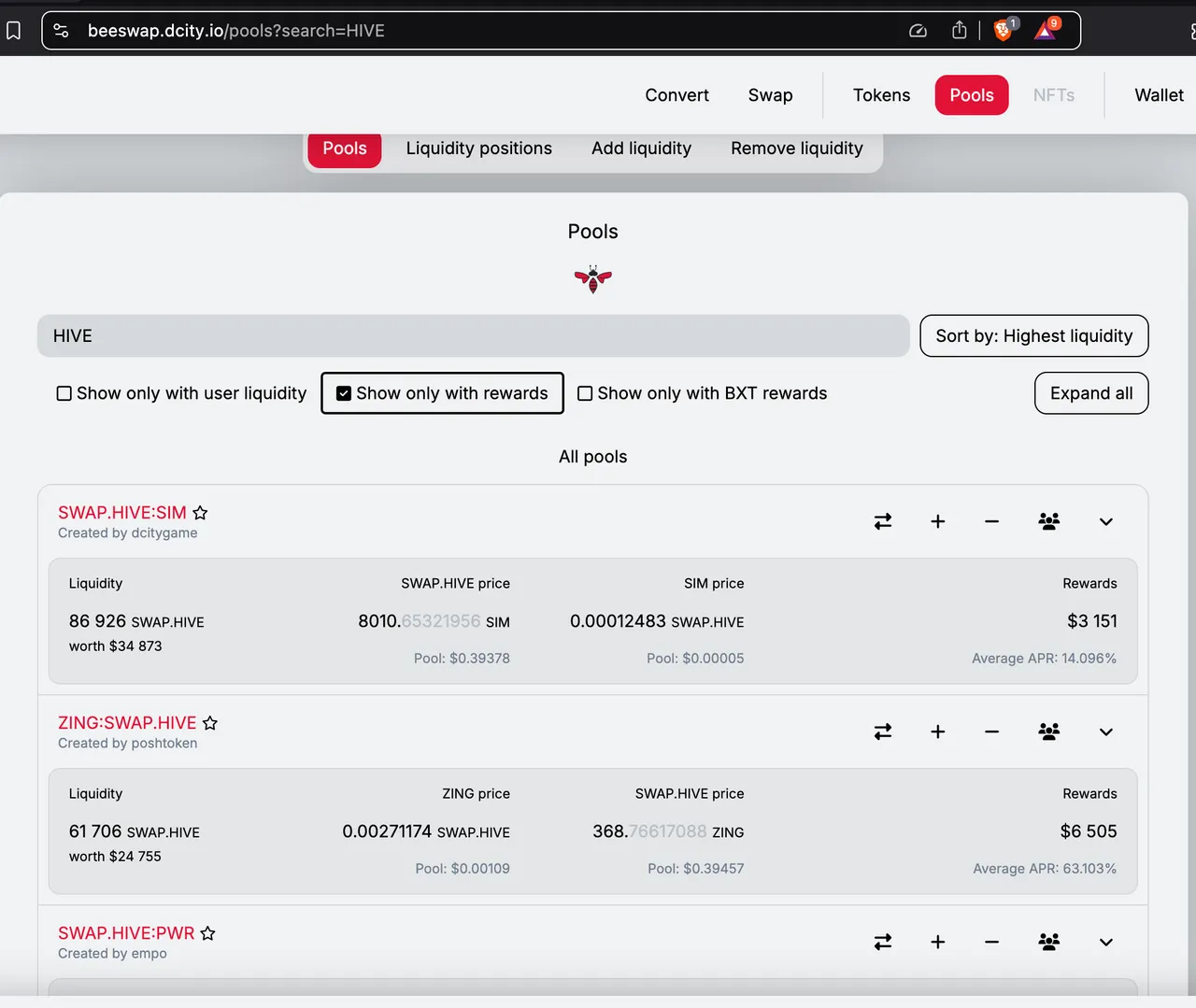Switch to Remove liquidity tab
Screen dimensions: 1196x1008
(x=797, y=149)
